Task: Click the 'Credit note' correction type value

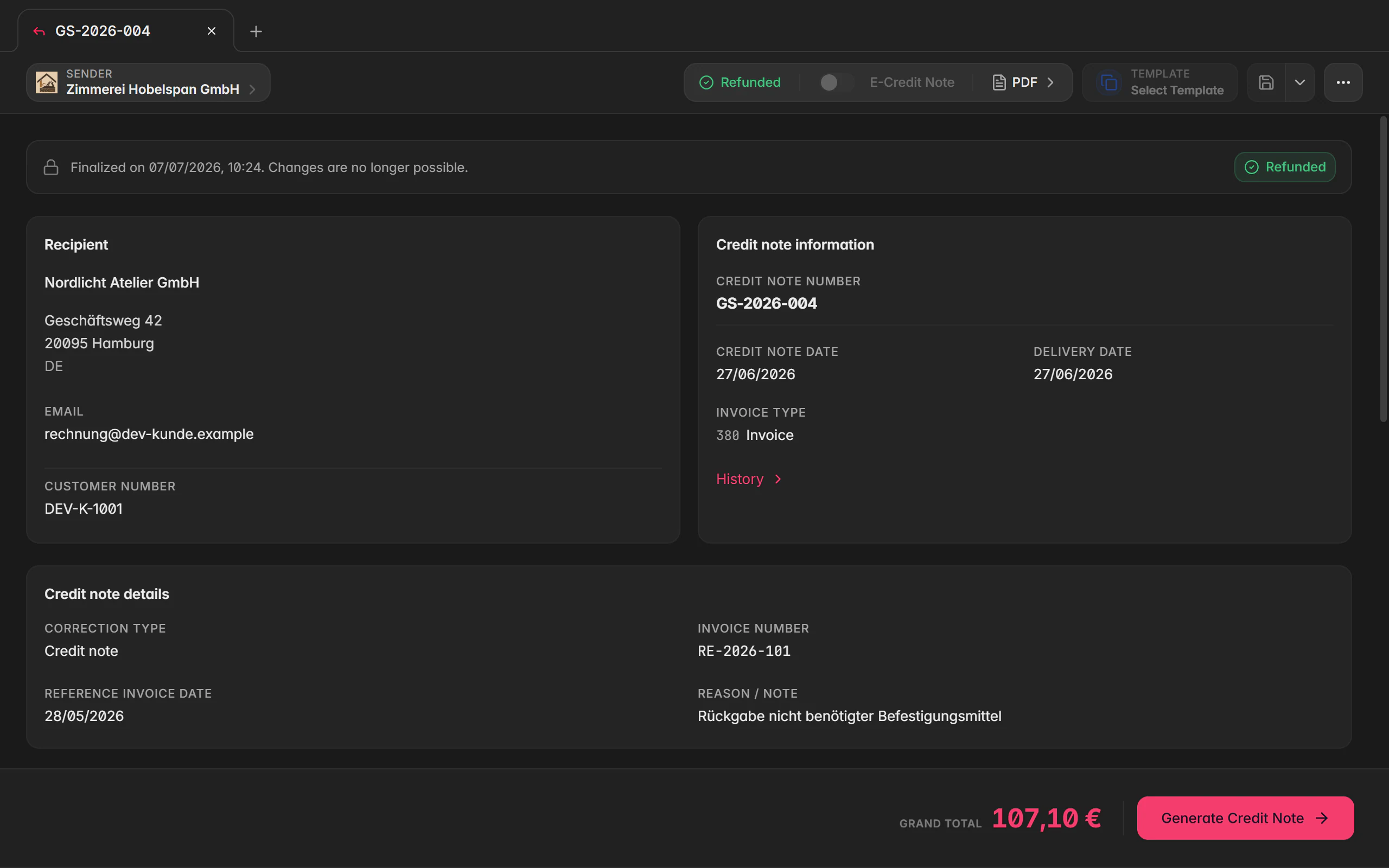Action: point(81,651)
